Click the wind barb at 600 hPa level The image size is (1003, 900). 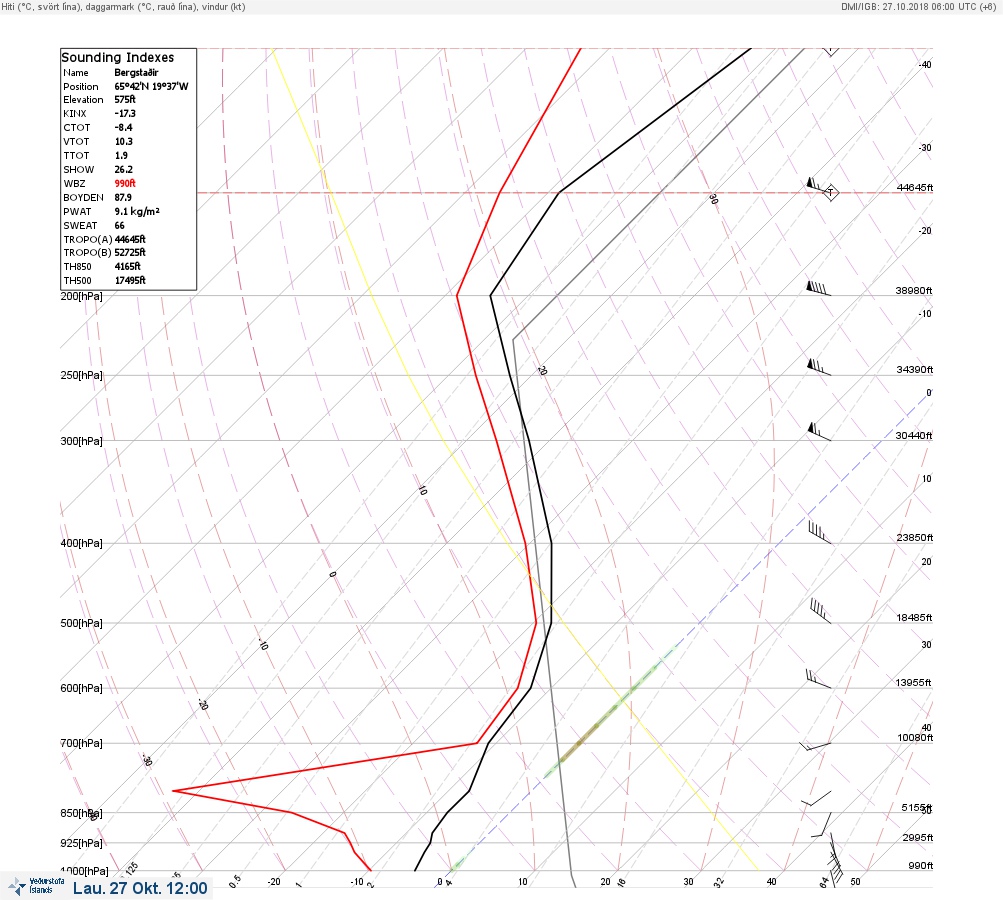tap(819, 679)
